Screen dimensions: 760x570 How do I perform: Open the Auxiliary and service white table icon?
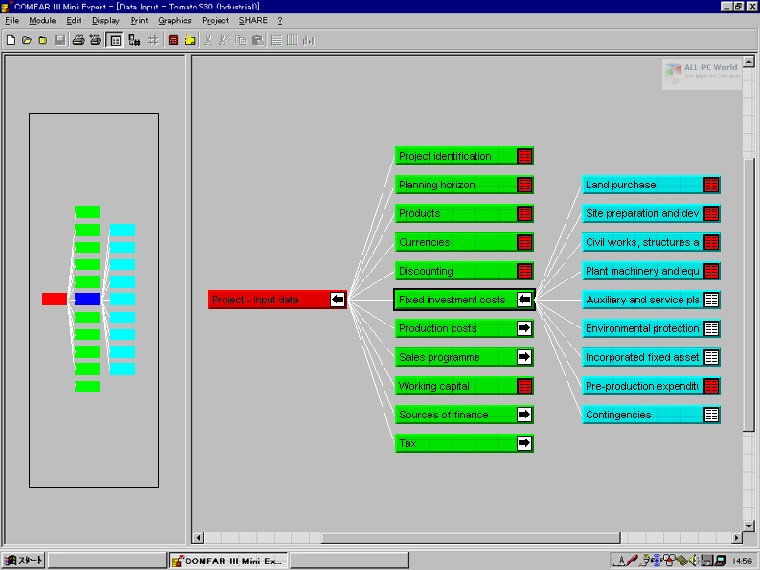711,300
